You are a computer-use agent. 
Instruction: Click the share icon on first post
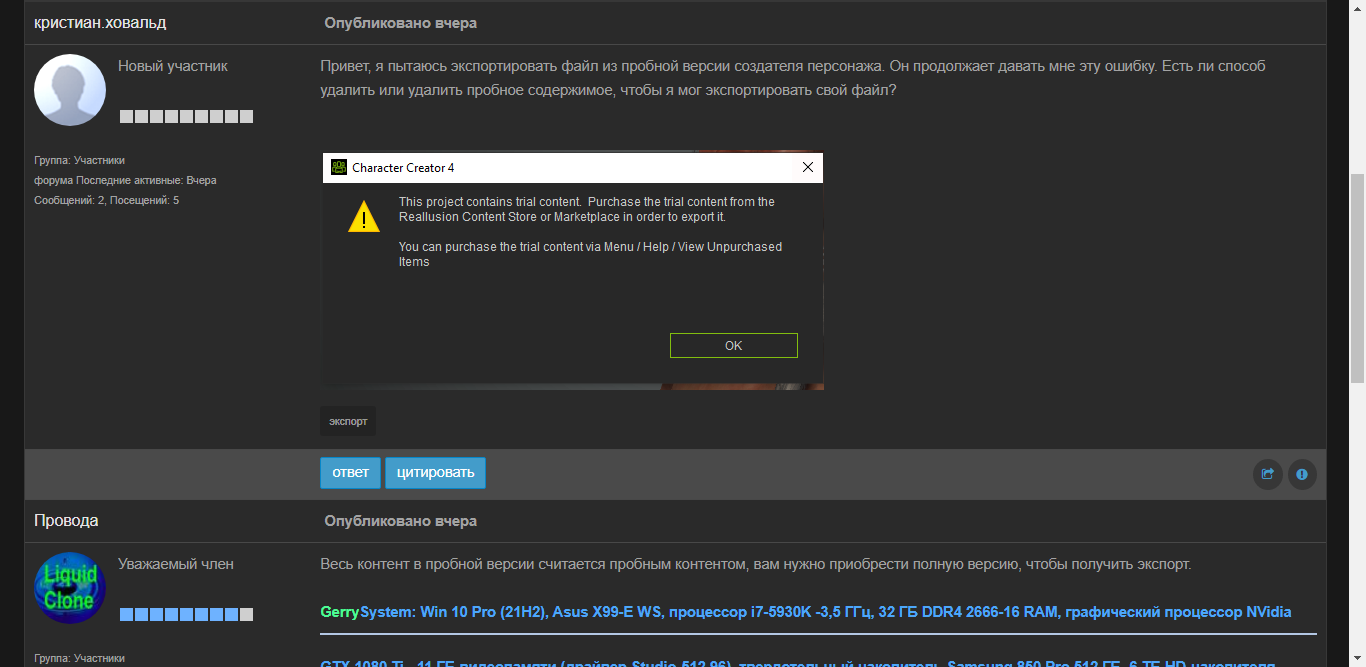click(1268, 474)
